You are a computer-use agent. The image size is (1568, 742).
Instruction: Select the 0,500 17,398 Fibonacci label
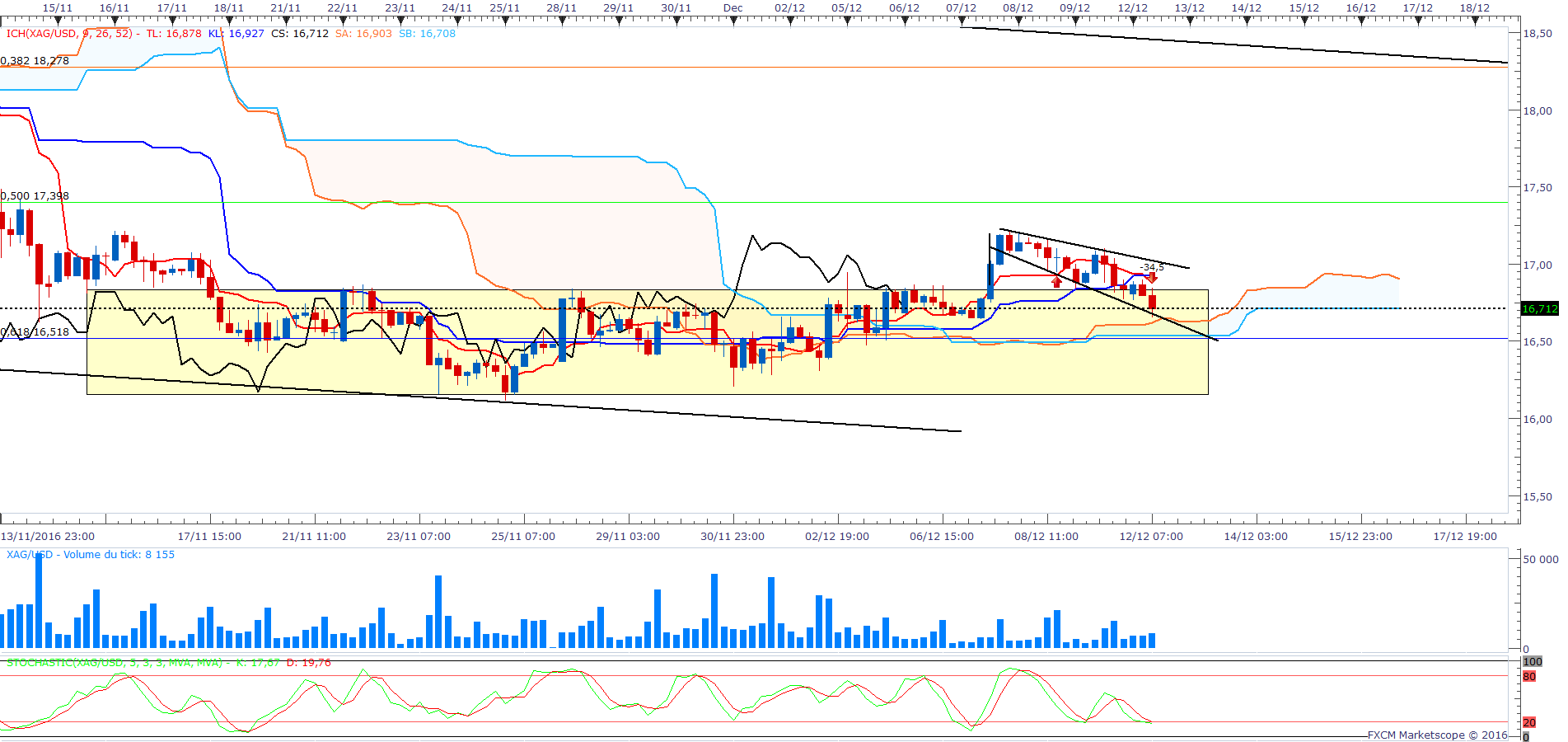pos(35,196)
